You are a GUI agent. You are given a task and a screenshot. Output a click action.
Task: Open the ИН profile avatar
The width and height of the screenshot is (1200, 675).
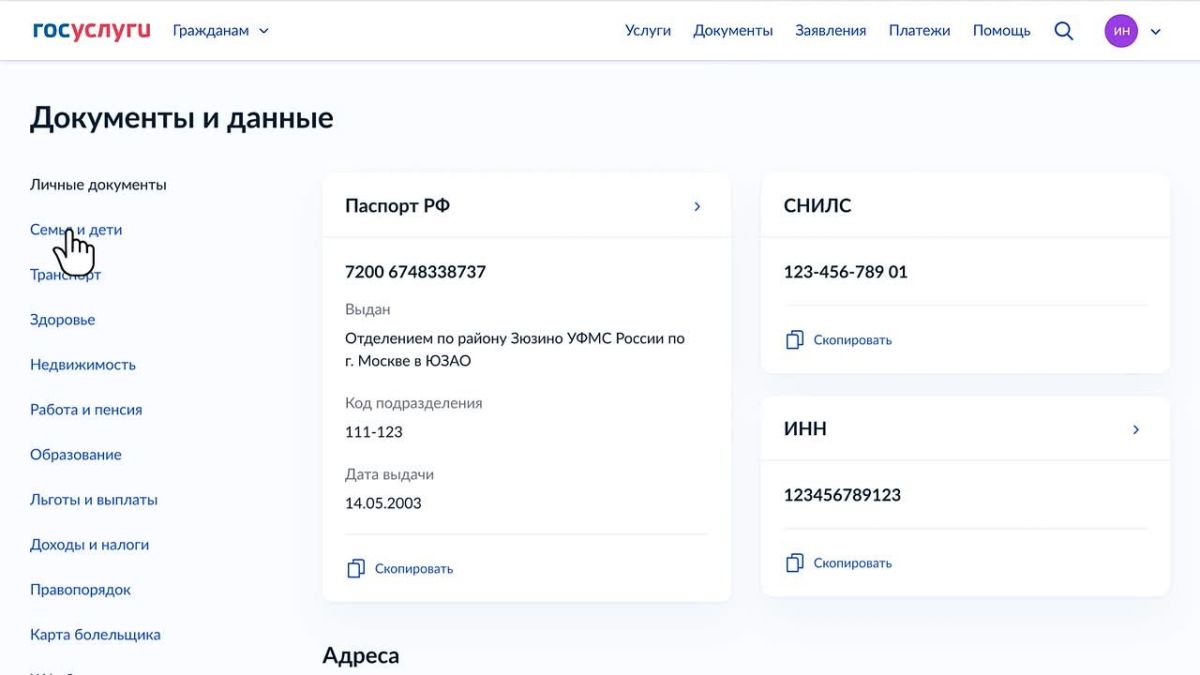click(x=1121, y=31)
